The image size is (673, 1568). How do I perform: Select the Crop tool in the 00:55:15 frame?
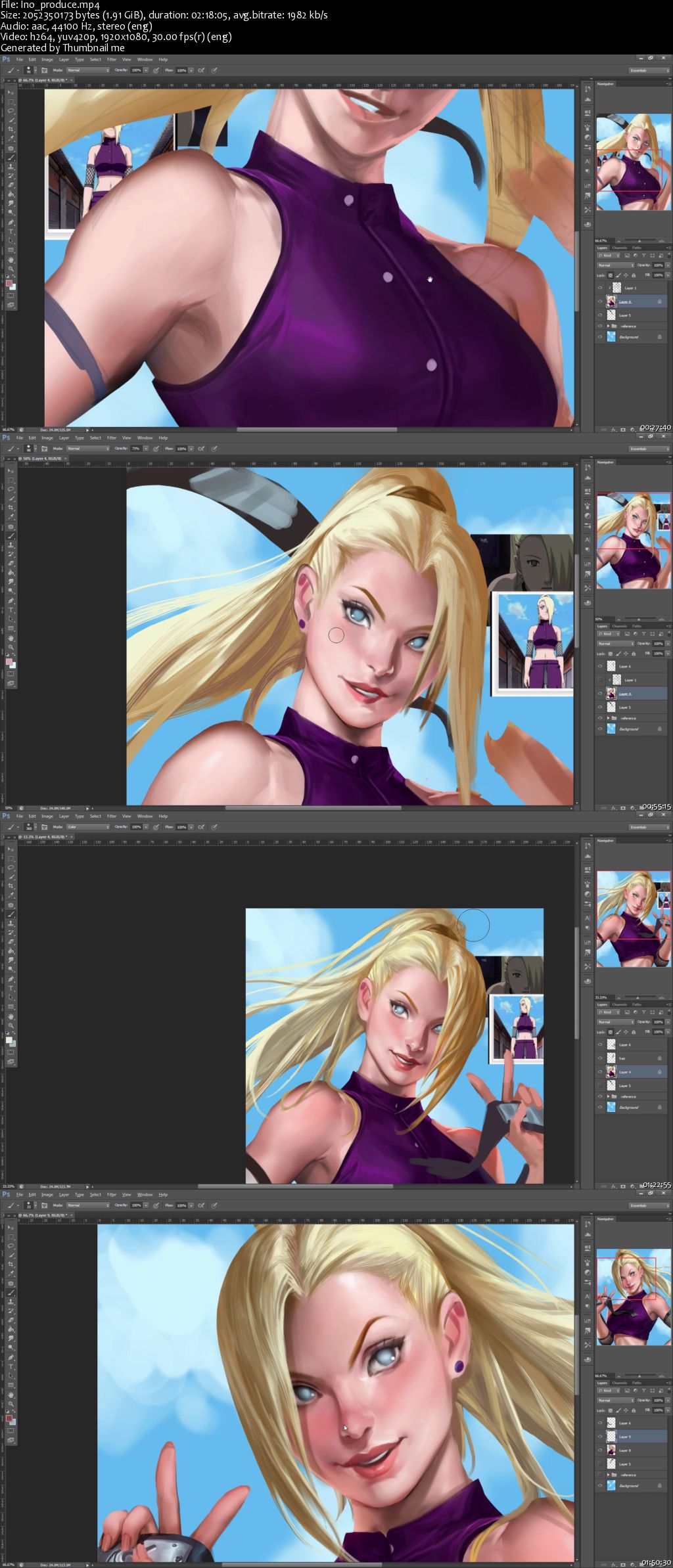pyautogui.click(x=11, y=508)
